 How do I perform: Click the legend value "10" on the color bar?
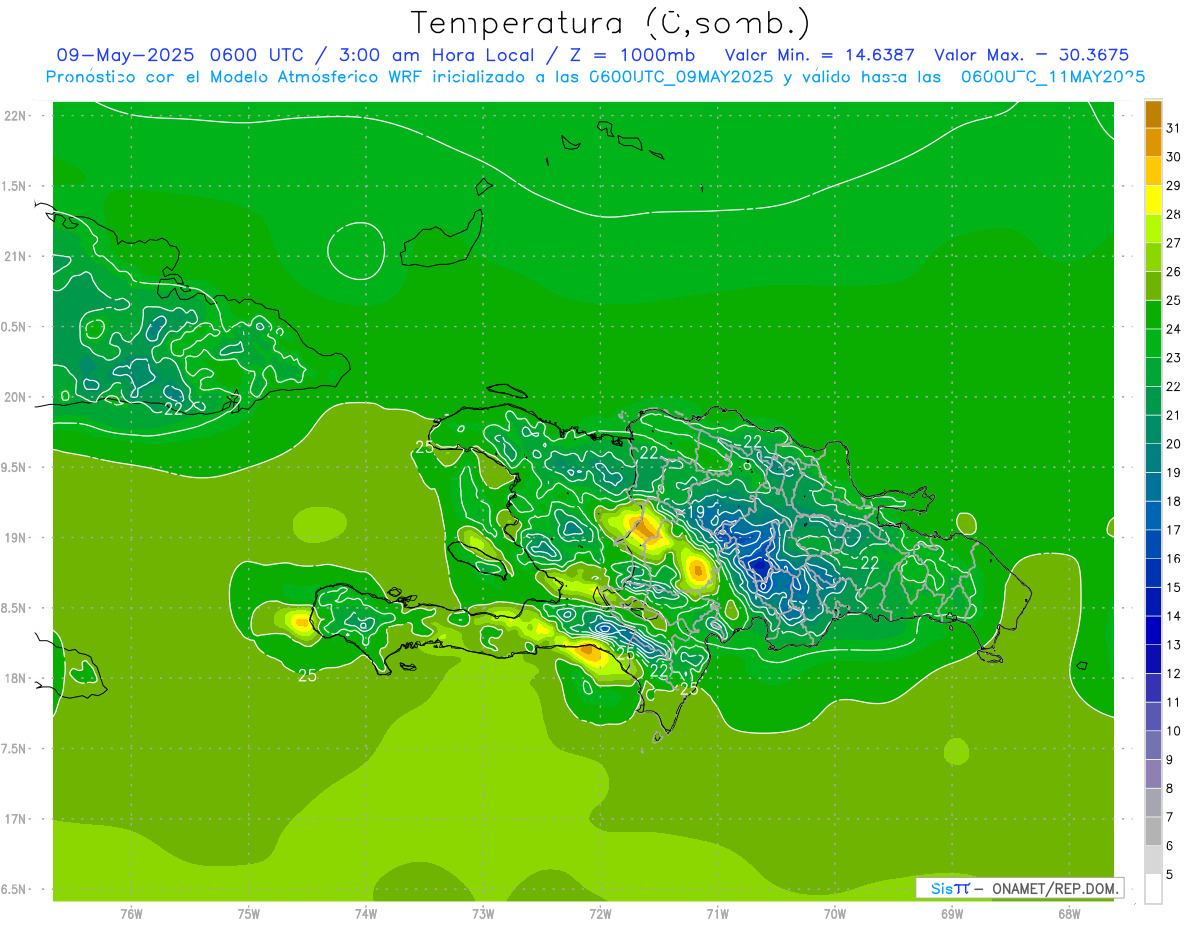[x=1174, y=731]
